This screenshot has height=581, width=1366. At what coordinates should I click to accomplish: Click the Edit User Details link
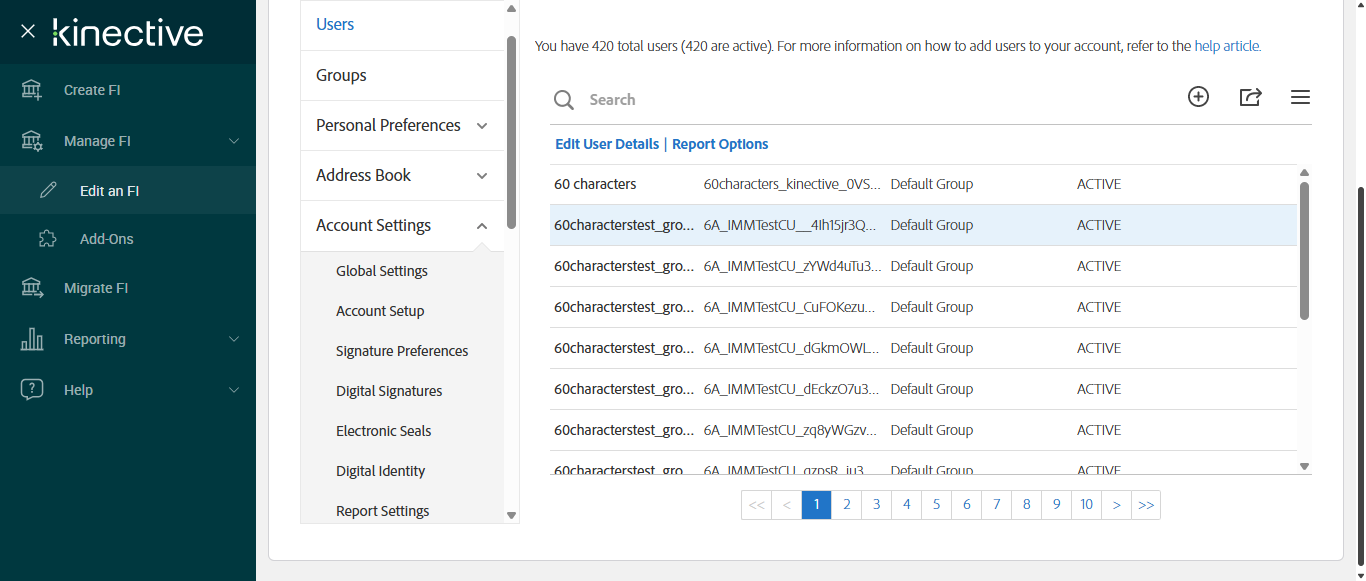[x=607, y=144]
